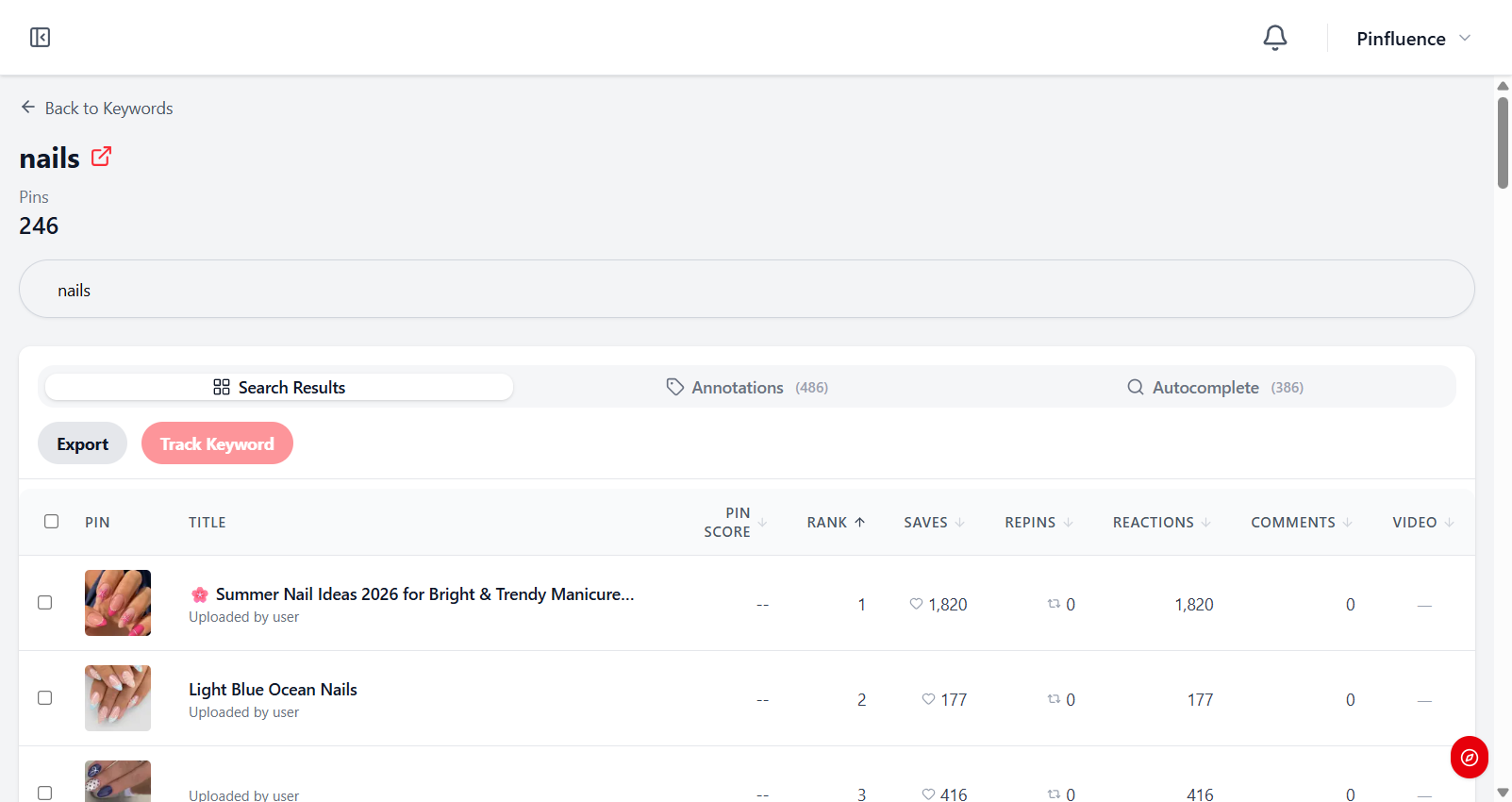This screenshot has width=1512, height=802.
Task: Sort by Saves column
Action: pyautogui.click(x=934, y=522)
